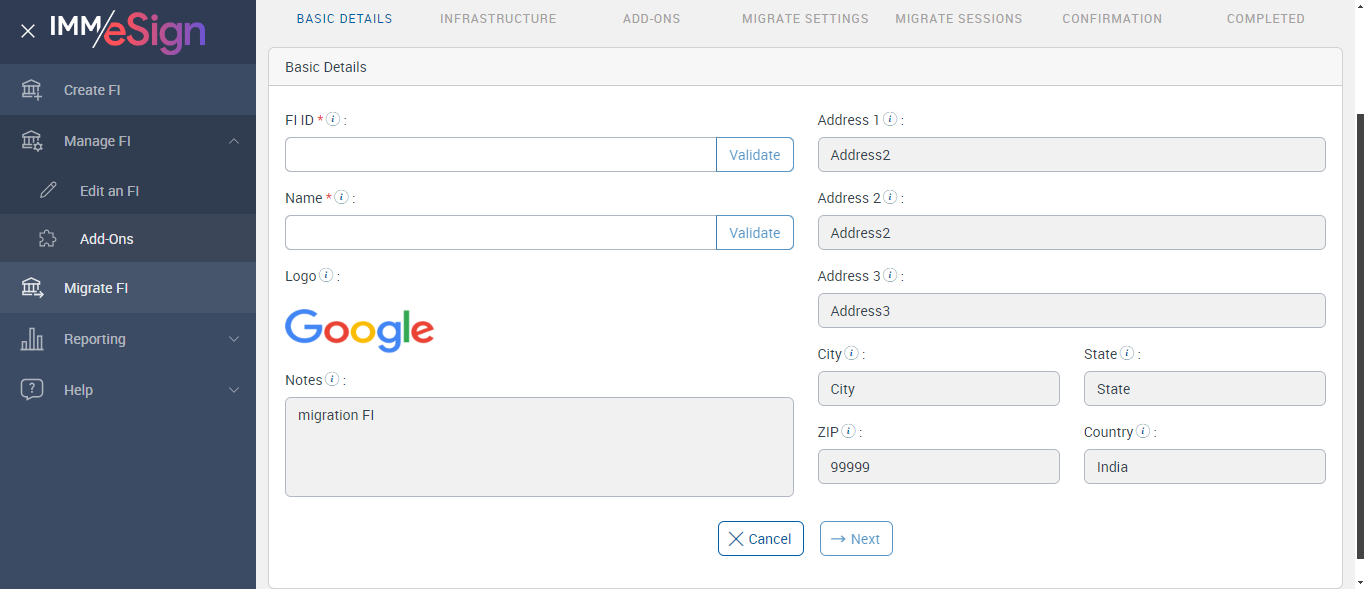This screenshot has height=589, width=1366.
Task: Expand the Reporting menu section
Action: pyautogui.click(x=234, y=339)
